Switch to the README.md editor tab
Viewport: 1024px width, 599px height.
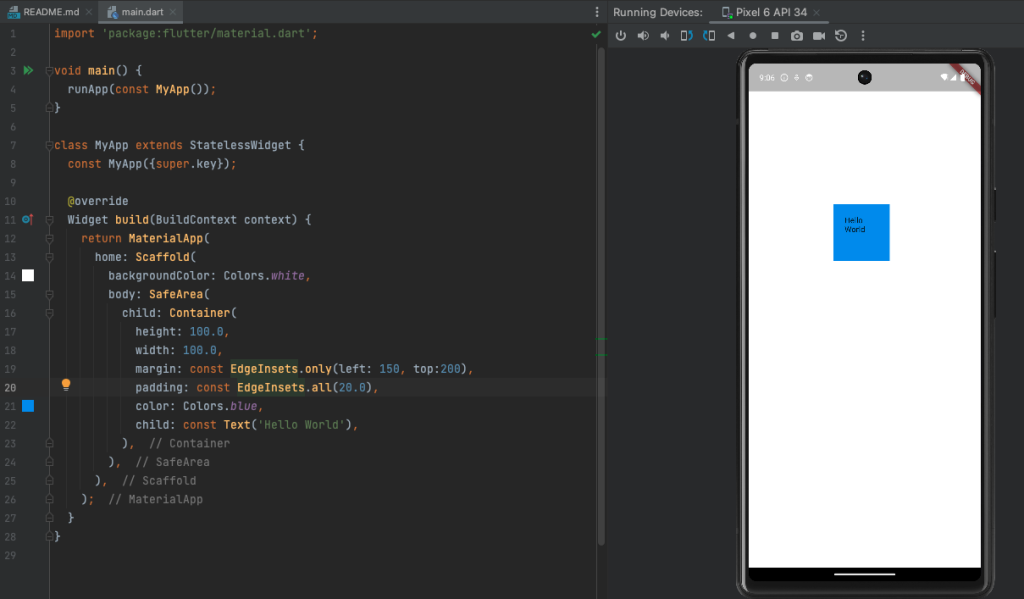50,12
